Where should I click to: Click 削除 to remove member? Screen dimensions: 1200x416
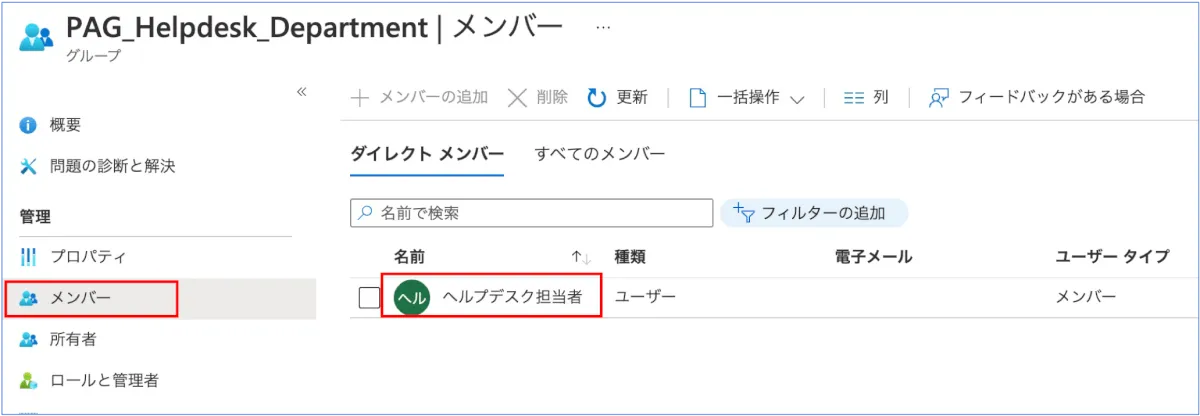538,97
